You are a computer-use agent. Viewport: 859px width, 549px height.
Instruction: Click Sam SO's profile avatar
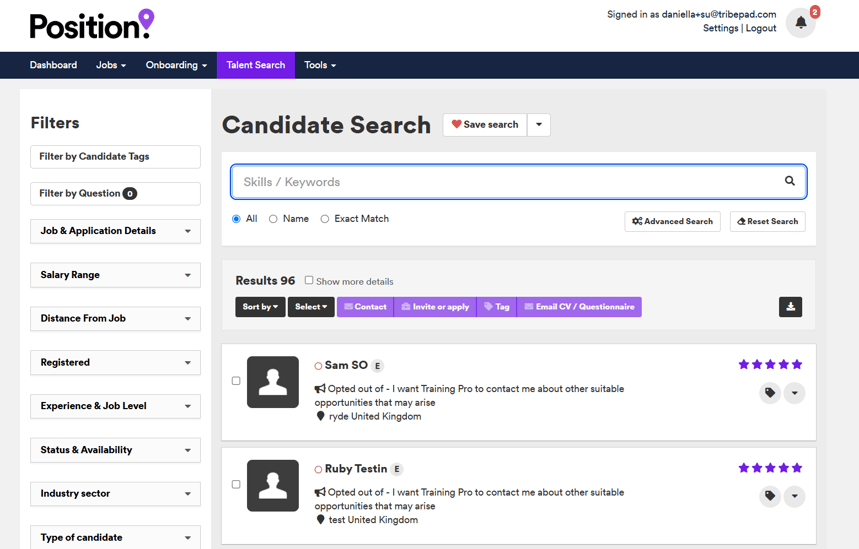point(273,382)
